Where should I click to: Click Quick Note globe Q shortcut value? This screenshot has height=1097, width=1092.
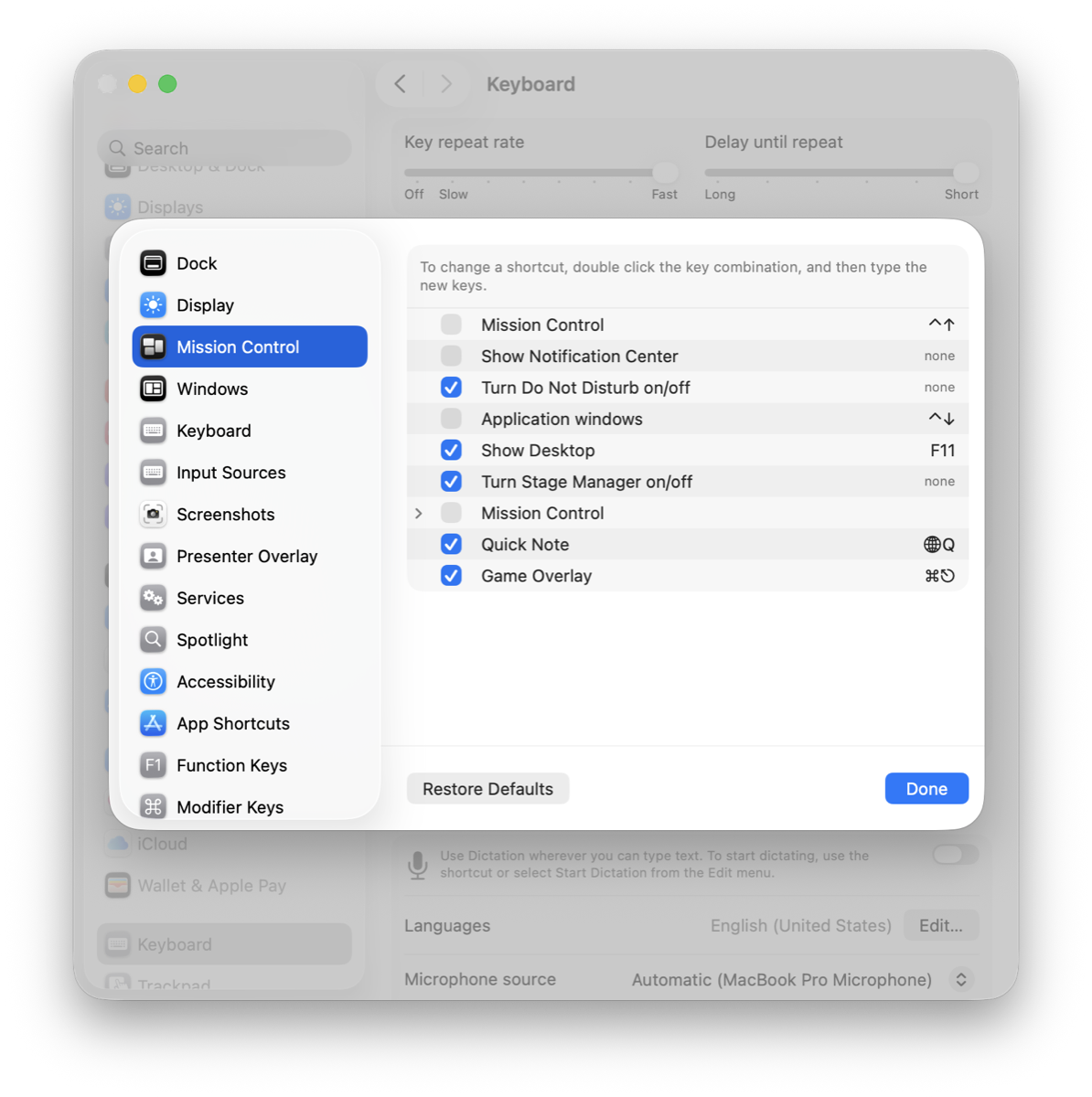939,545
